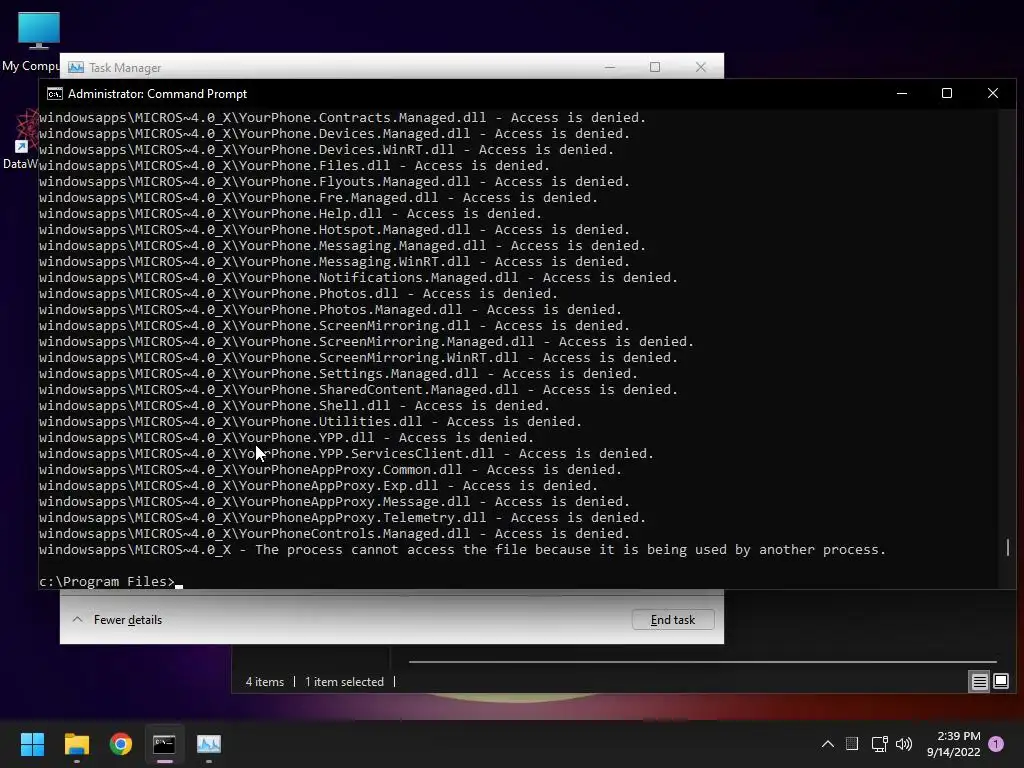Image resolution: width=1024 pixels, height=768 pixels.
Task: Click the 'YourPhone.Contracts.Managed.dll' output line
Action: (x=342, y=118)
